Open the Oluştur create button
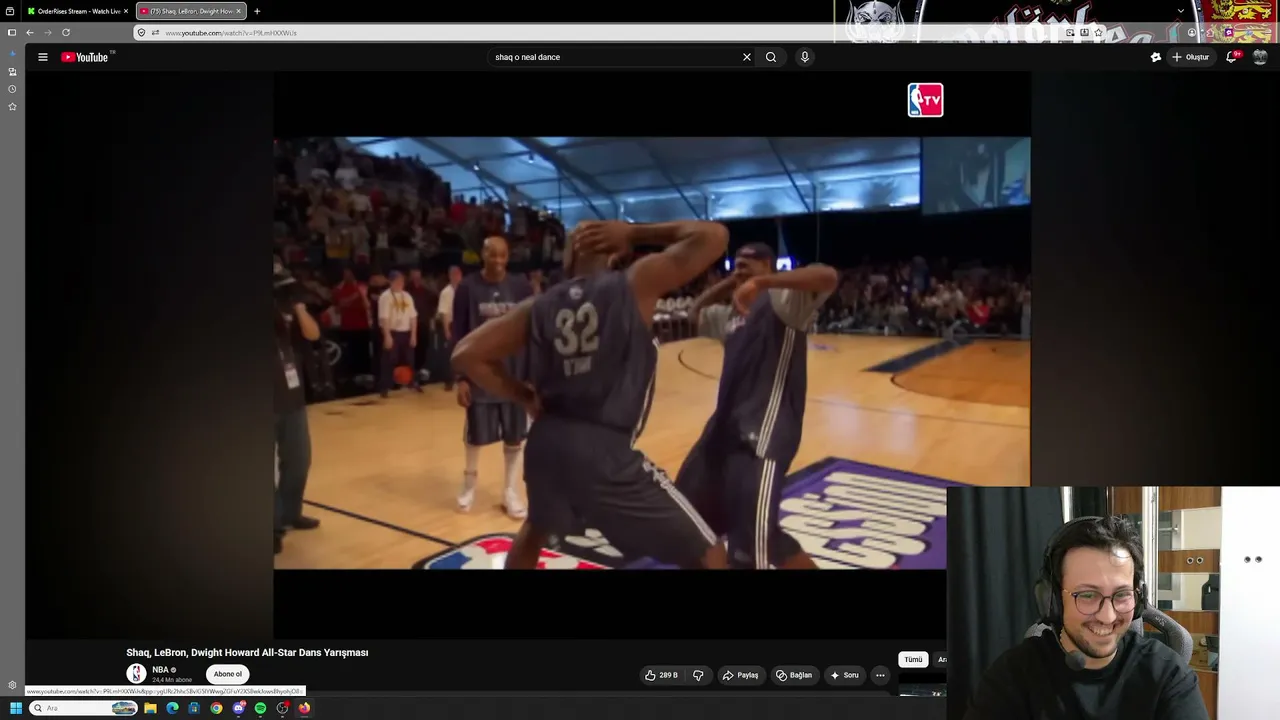Screen dimensions: 1280x720 [x=1190, y=57]
